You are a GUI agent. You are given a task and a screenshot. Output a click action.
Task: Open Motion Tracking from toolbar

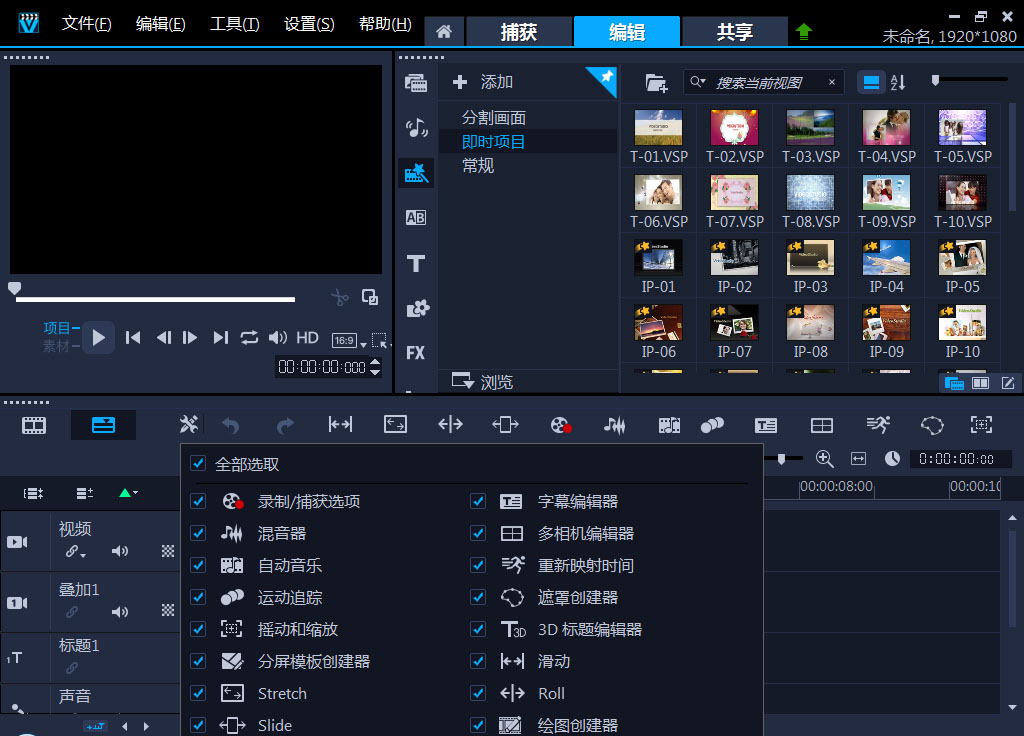pyautogui.click(x=712, y=425)
